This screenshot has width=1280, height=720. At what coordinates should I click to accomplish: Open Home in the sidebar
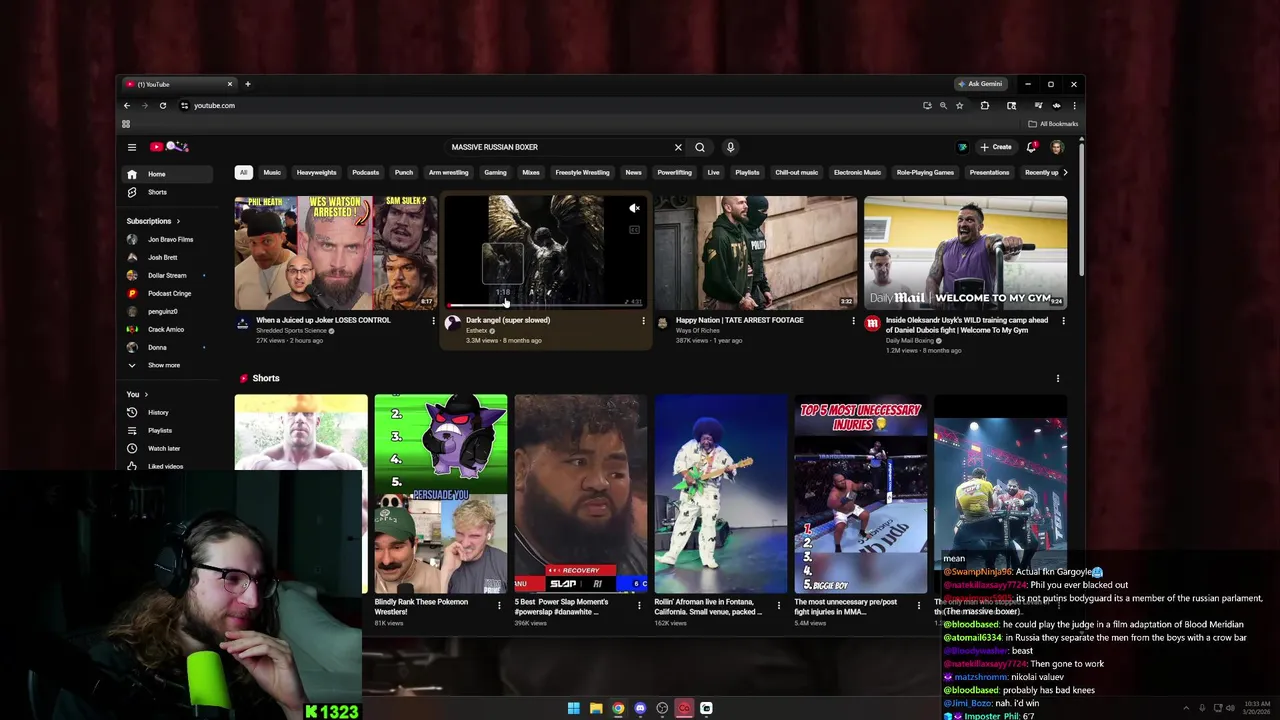[167, 174]
